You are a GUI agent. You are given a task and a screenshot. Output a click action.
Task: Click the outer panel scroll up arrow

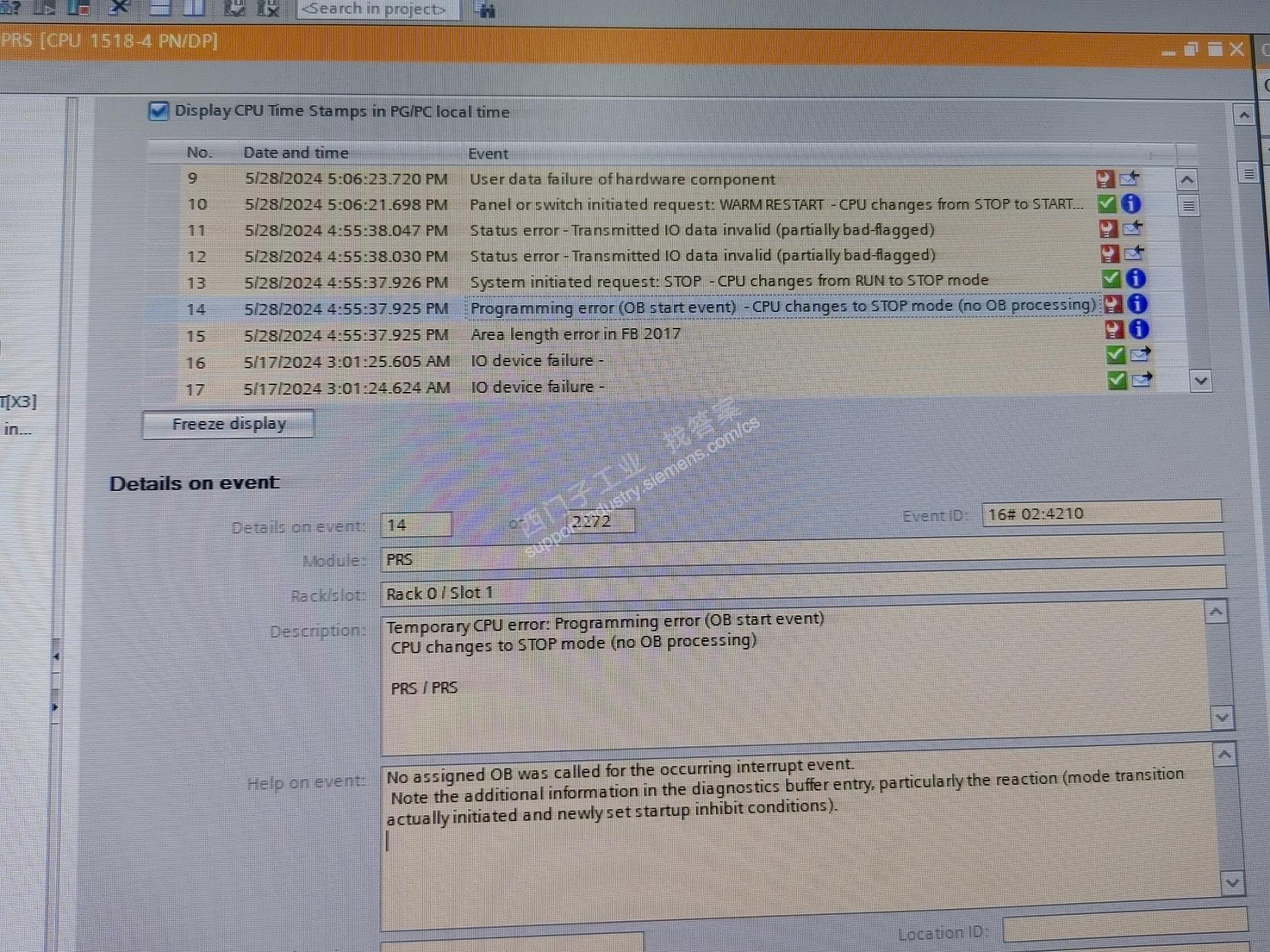tap(1244, 115)
